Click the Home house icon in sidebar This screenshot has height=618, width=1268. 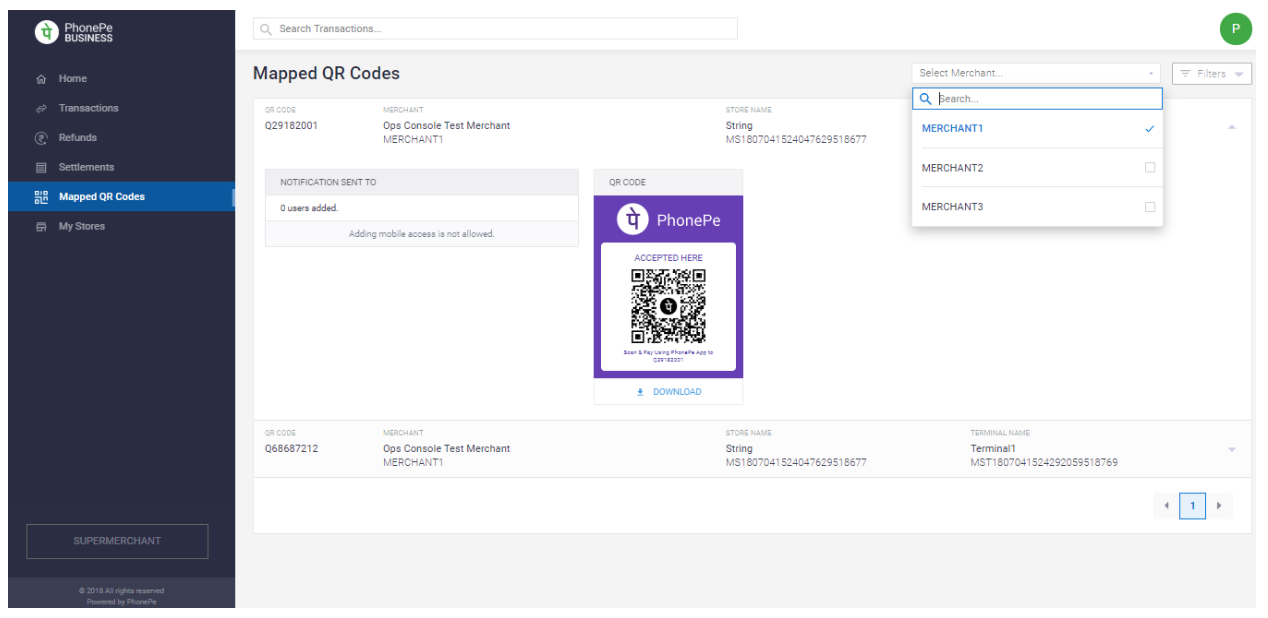point(41,79)
